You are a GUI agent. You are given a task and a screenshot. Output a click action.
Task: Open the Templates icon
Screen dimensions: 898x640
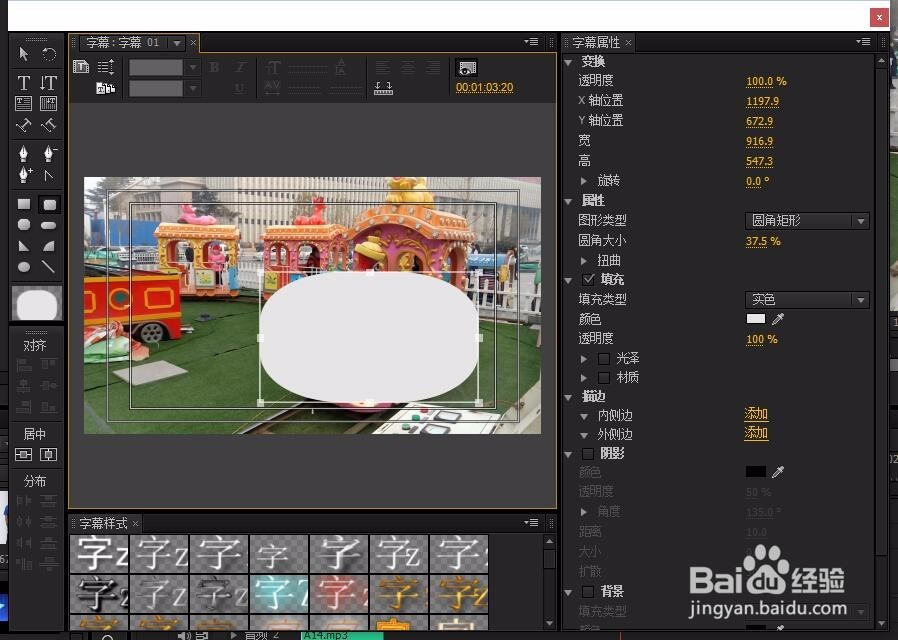105,88
